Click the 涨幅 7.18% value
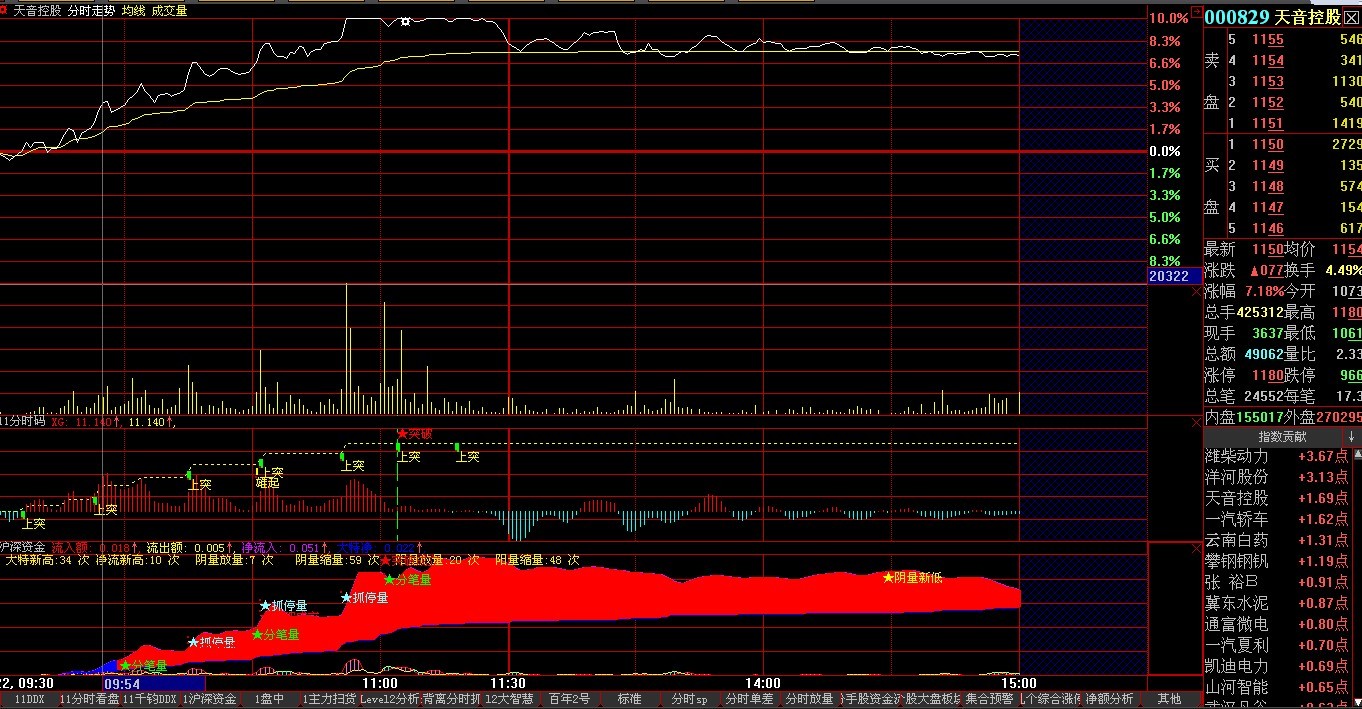The width and height of the screenshot is (1362, 709). pos(1264,291)
